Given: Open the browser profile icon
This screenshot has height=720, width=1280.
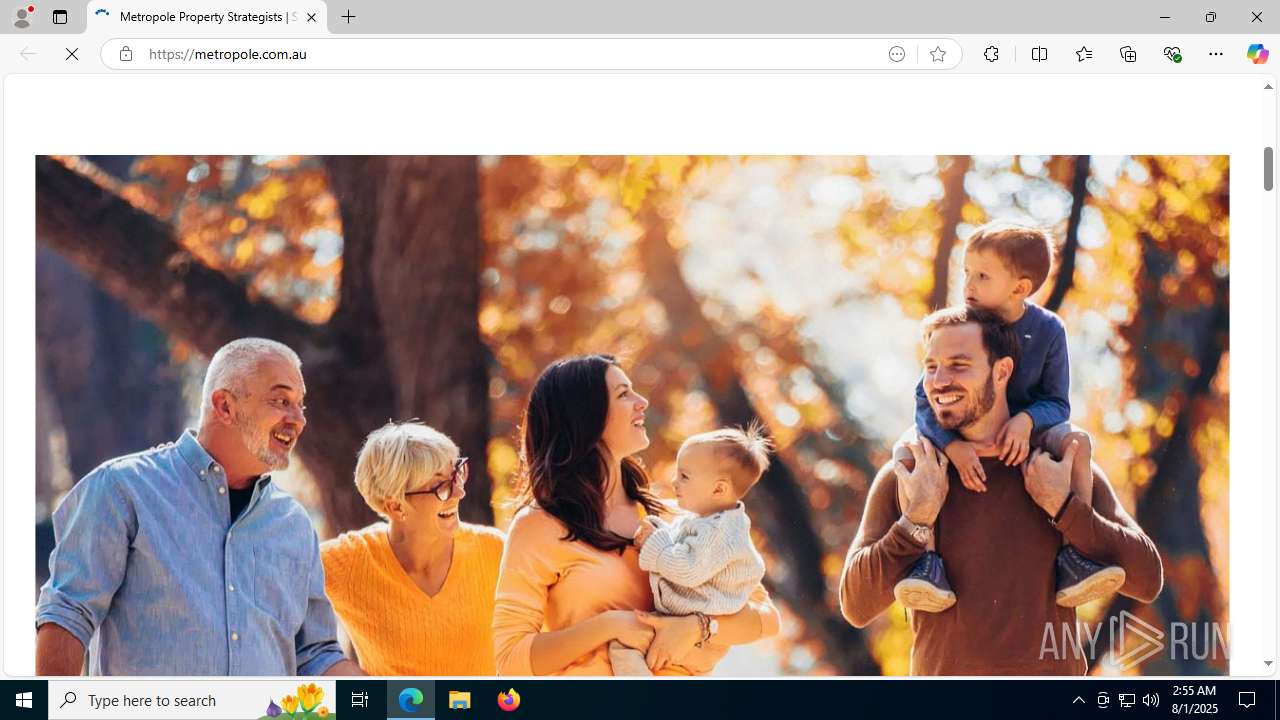Looking at the screenshot, I should tap(22, 17).
